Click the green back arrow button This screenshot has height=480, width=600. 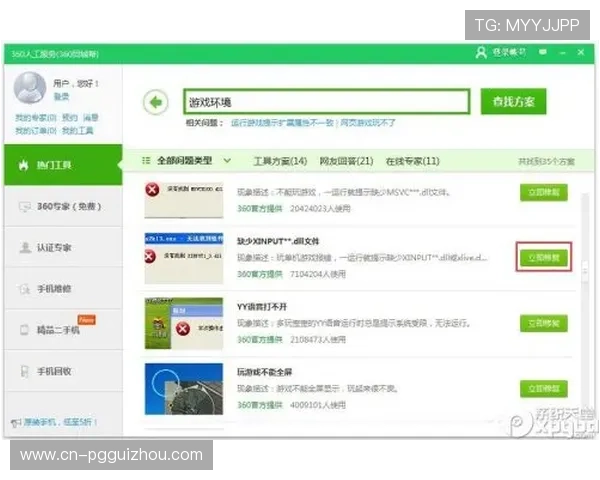point(156,102)
